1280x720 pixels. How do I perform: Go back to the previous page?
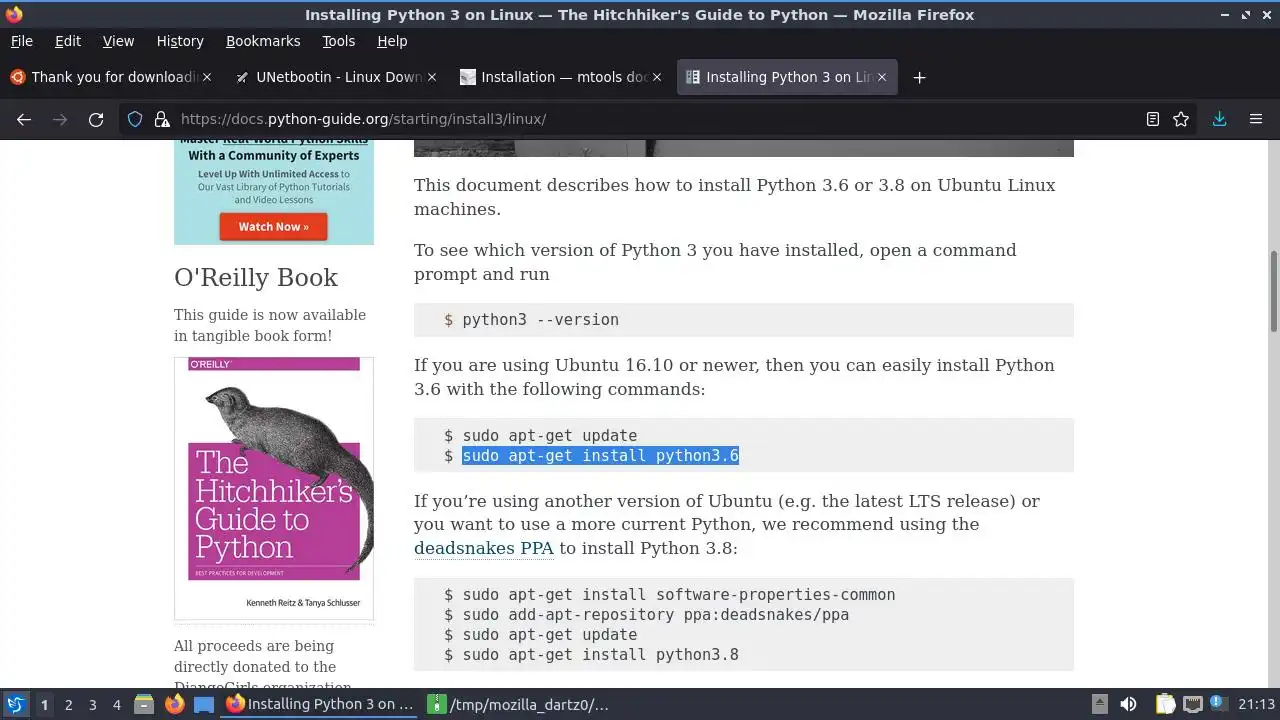click(24, 119)
